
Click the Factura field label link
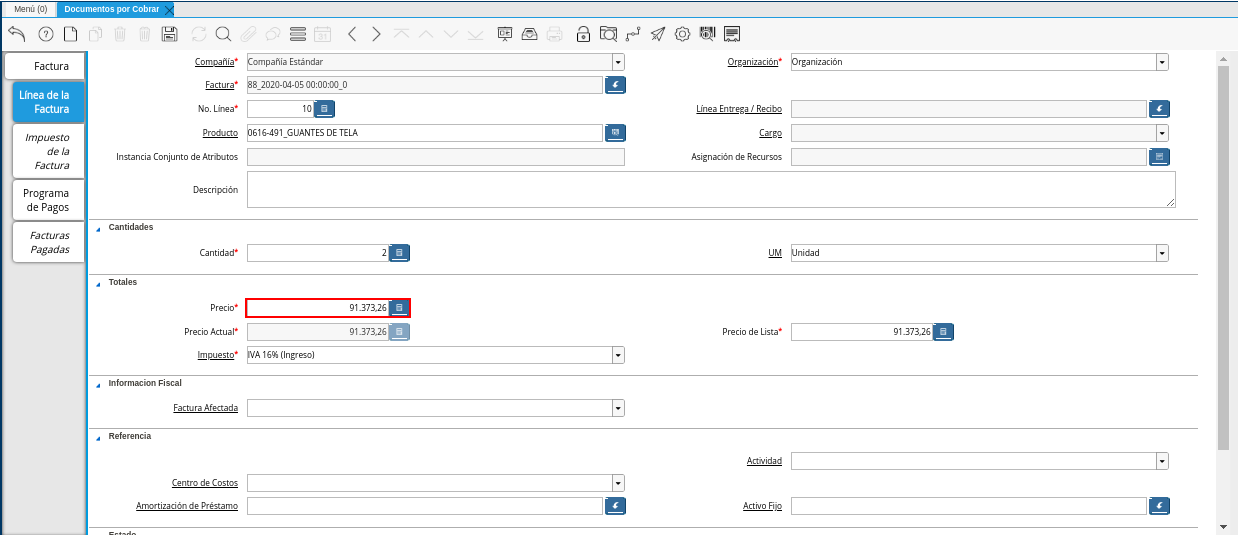coord(219,85)
